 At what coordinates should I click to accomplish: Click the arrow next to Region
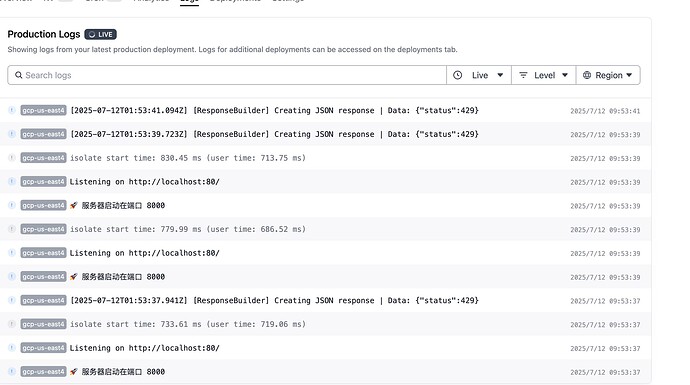(629, 75)
